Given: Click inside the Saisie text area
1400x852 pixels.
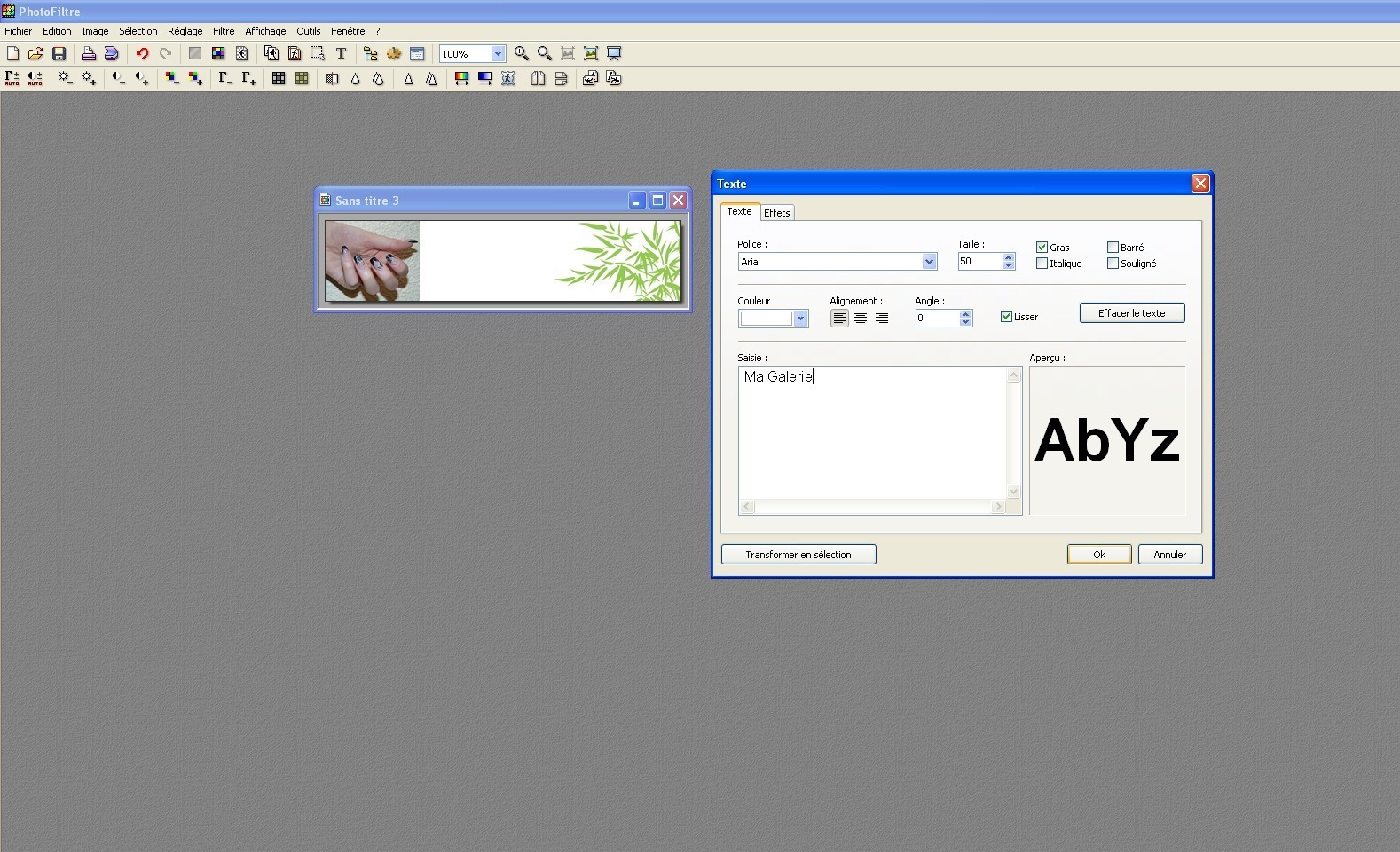Looking at the screenshot, I should pyautogui.click(x=872, y=435).
